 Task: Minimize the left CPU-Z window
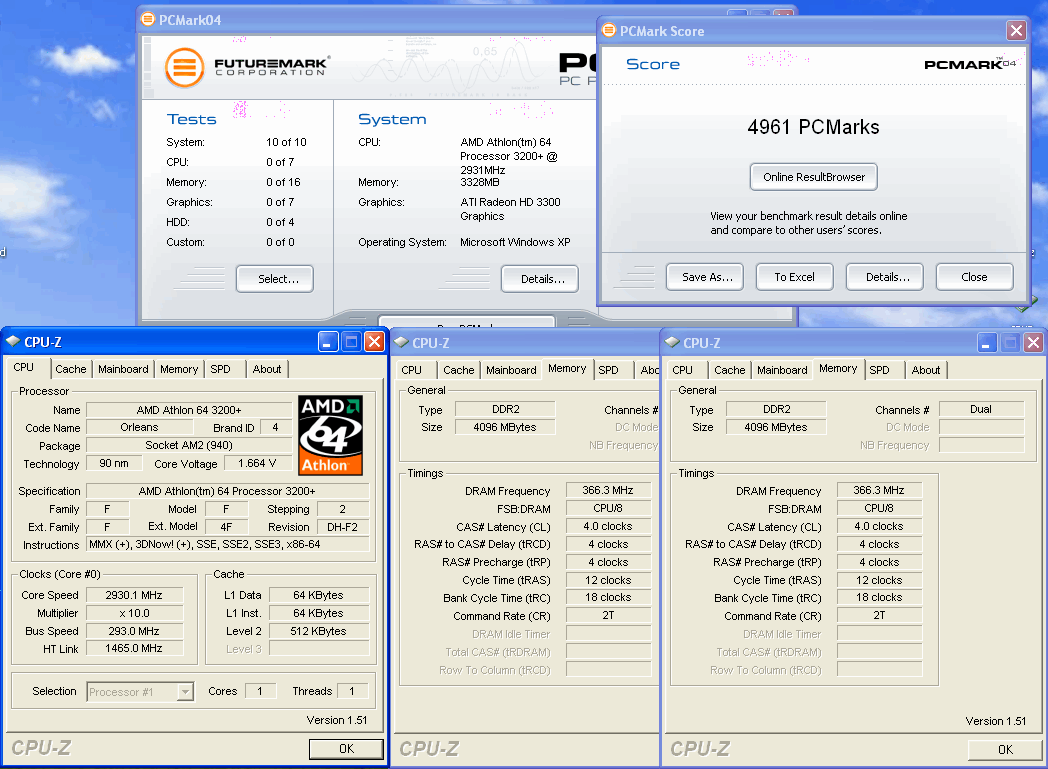pyautogui.click(x=327, y=342)
